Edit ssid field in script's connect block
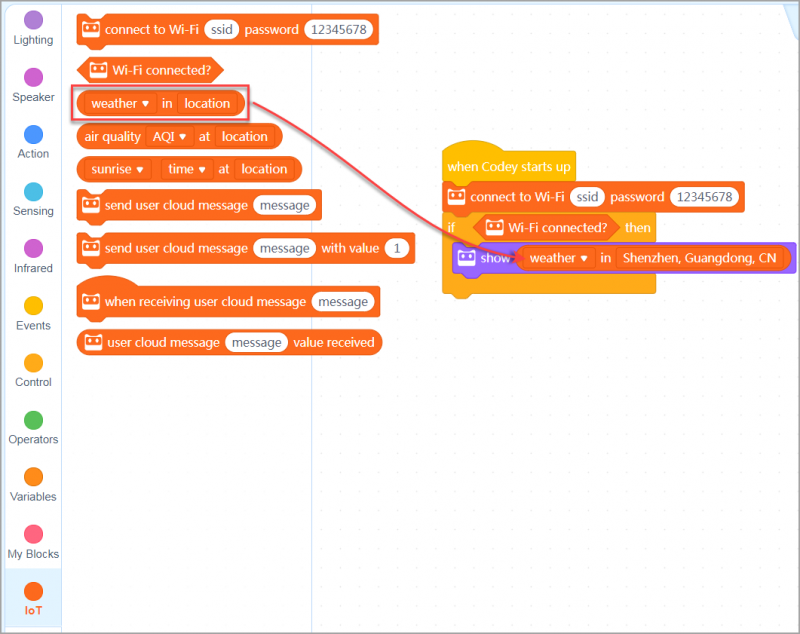The height and width of the screenshot is (634, 800). pos(587,197)
